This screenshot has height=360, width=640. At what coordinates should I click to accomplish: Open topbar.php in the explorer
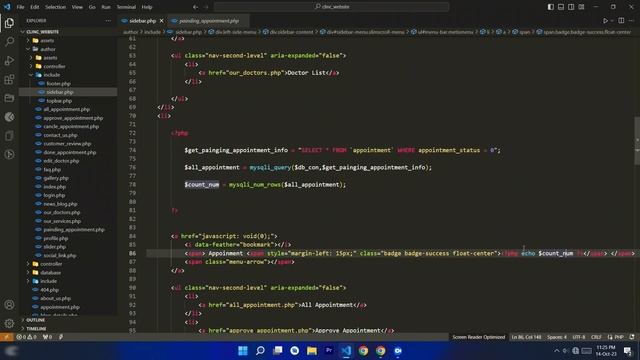click(x=59, y=100)
